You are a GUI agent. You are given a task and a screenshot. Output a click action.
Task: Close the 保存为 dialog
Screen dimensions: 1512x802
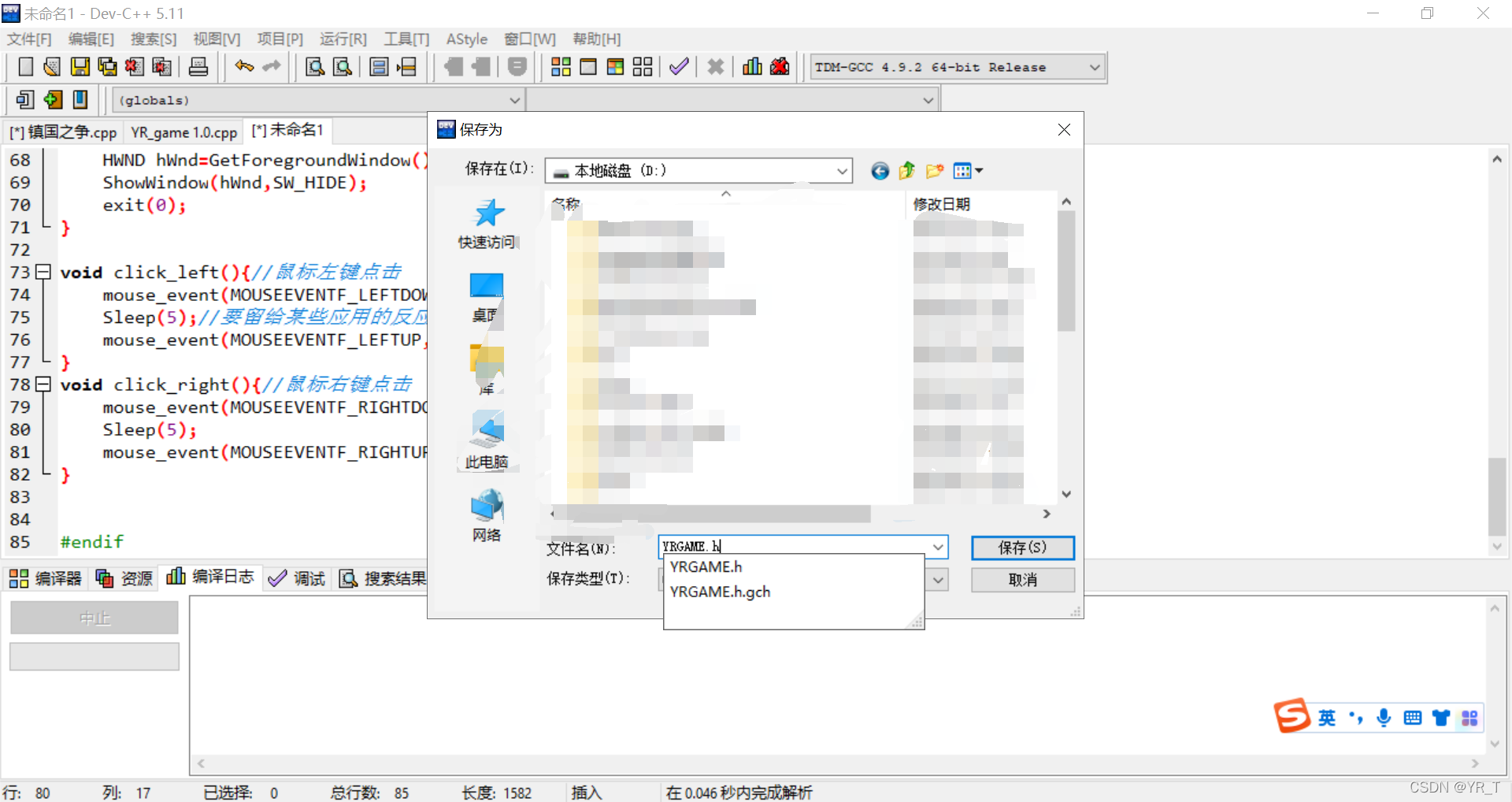[1064, 129]
